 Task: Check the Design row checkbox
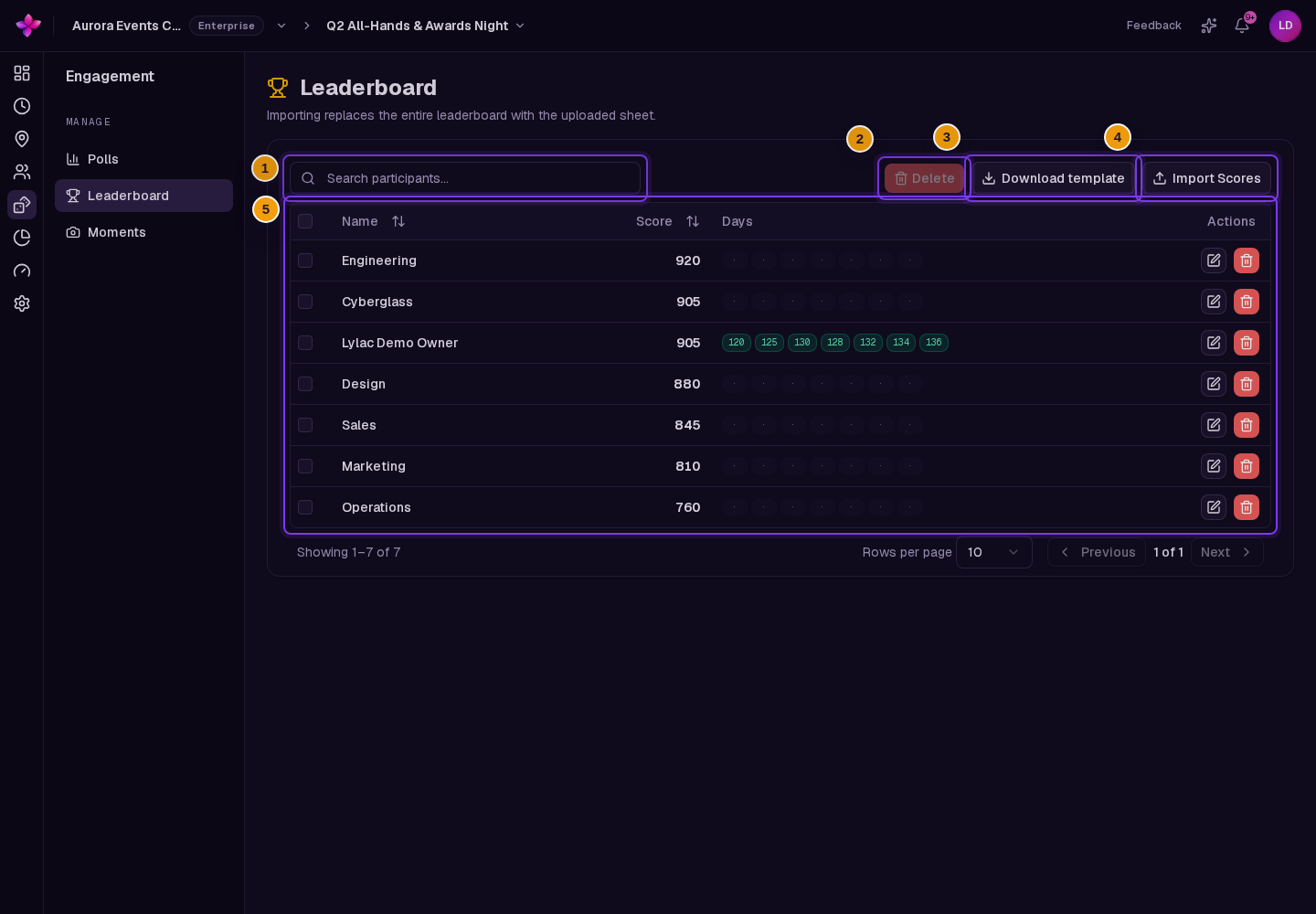(305, 384)
